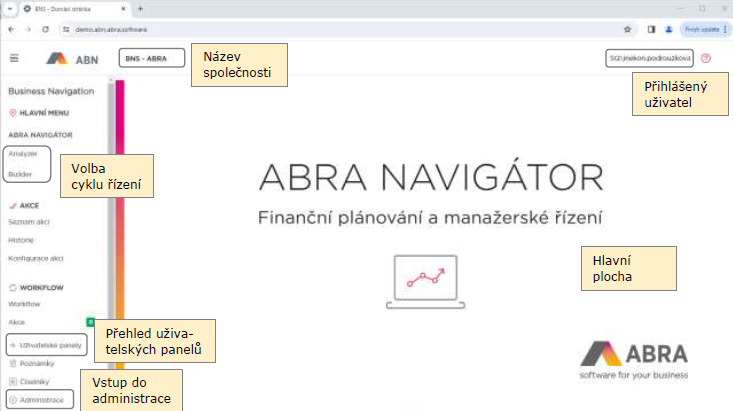
Task: Open Uživatelské panely
Action: (x=50, y=345)
